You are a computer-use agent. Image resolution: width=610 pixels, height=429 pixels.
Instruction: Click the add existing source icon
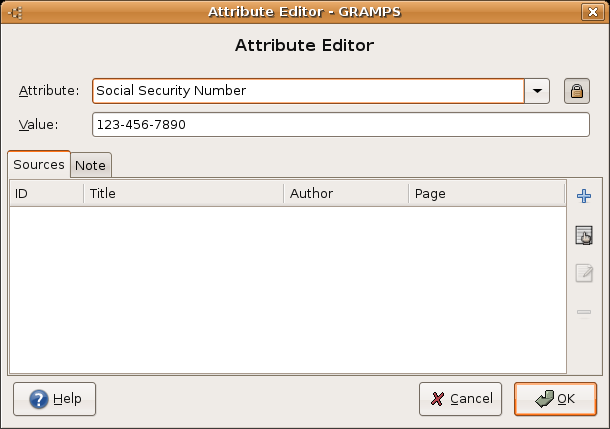pos(584,235)
